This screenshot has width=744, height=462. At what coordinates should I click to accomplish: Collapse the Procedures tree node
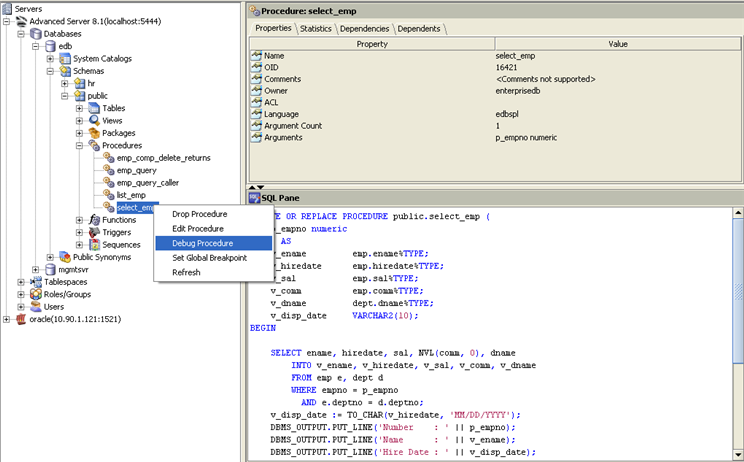80,145
